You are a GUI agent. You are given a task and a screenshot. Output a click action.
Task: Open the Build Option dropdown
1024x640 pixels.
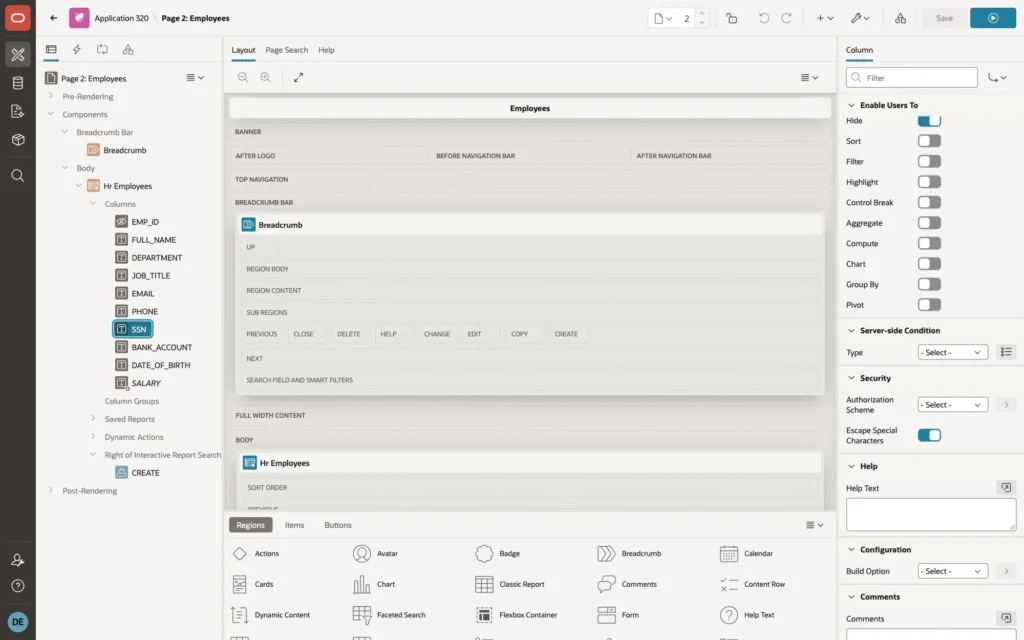tap(952, 571)
